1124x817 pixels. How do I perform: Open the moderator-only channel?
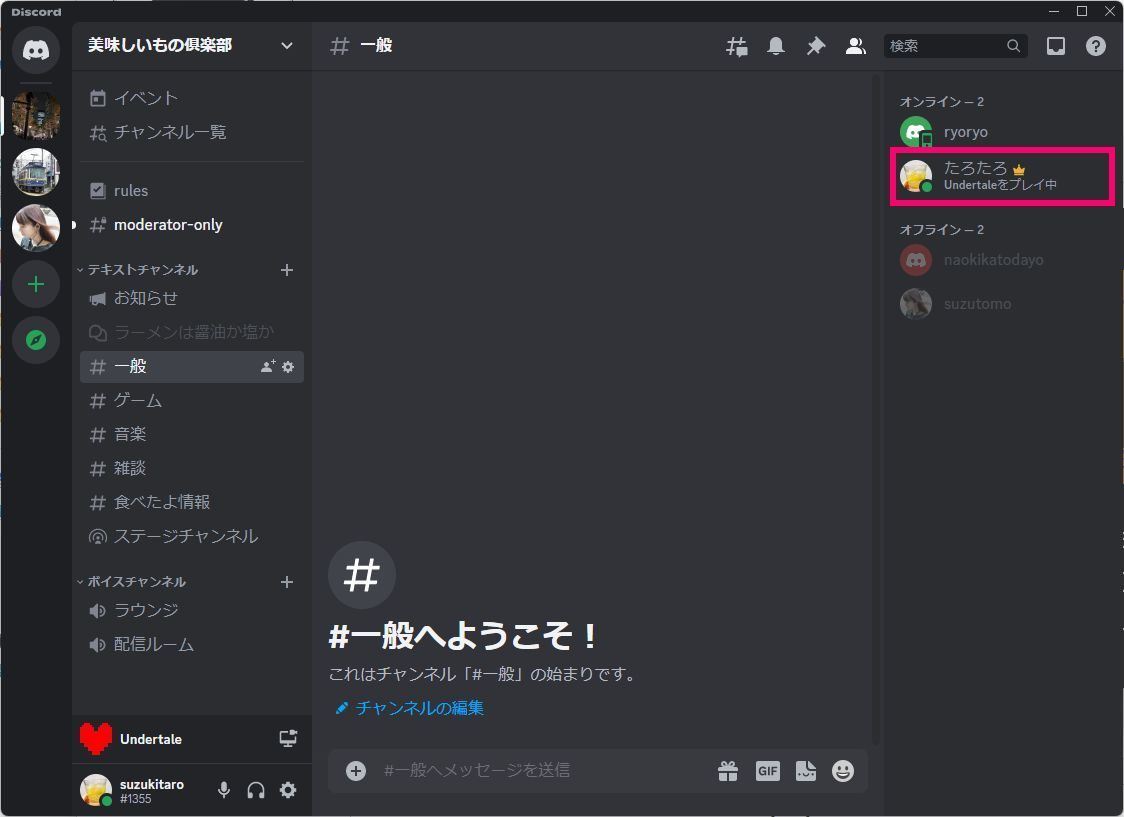(x=191, y=225)
